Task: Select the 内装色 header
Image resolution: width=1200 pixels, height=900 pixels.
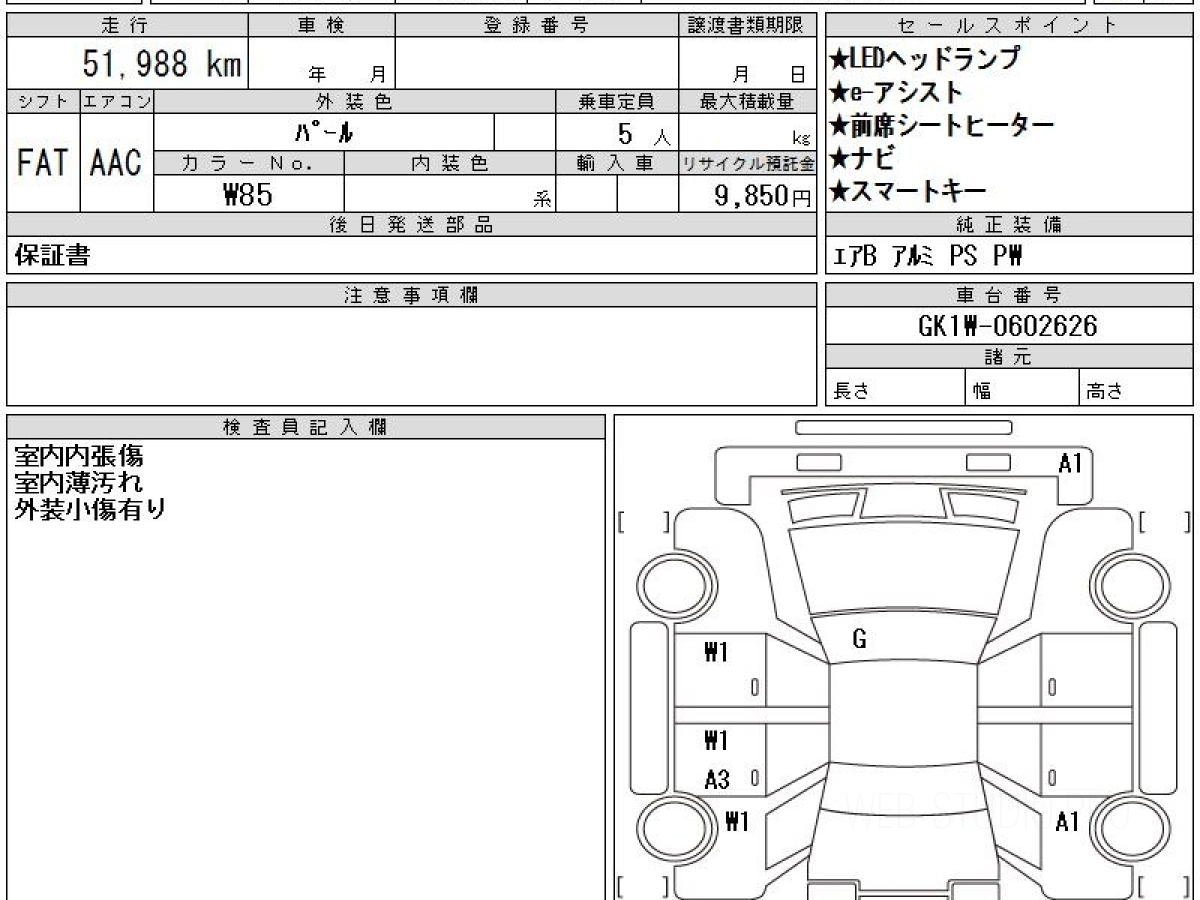Action: pyautogui.click(x=450, y=163)
